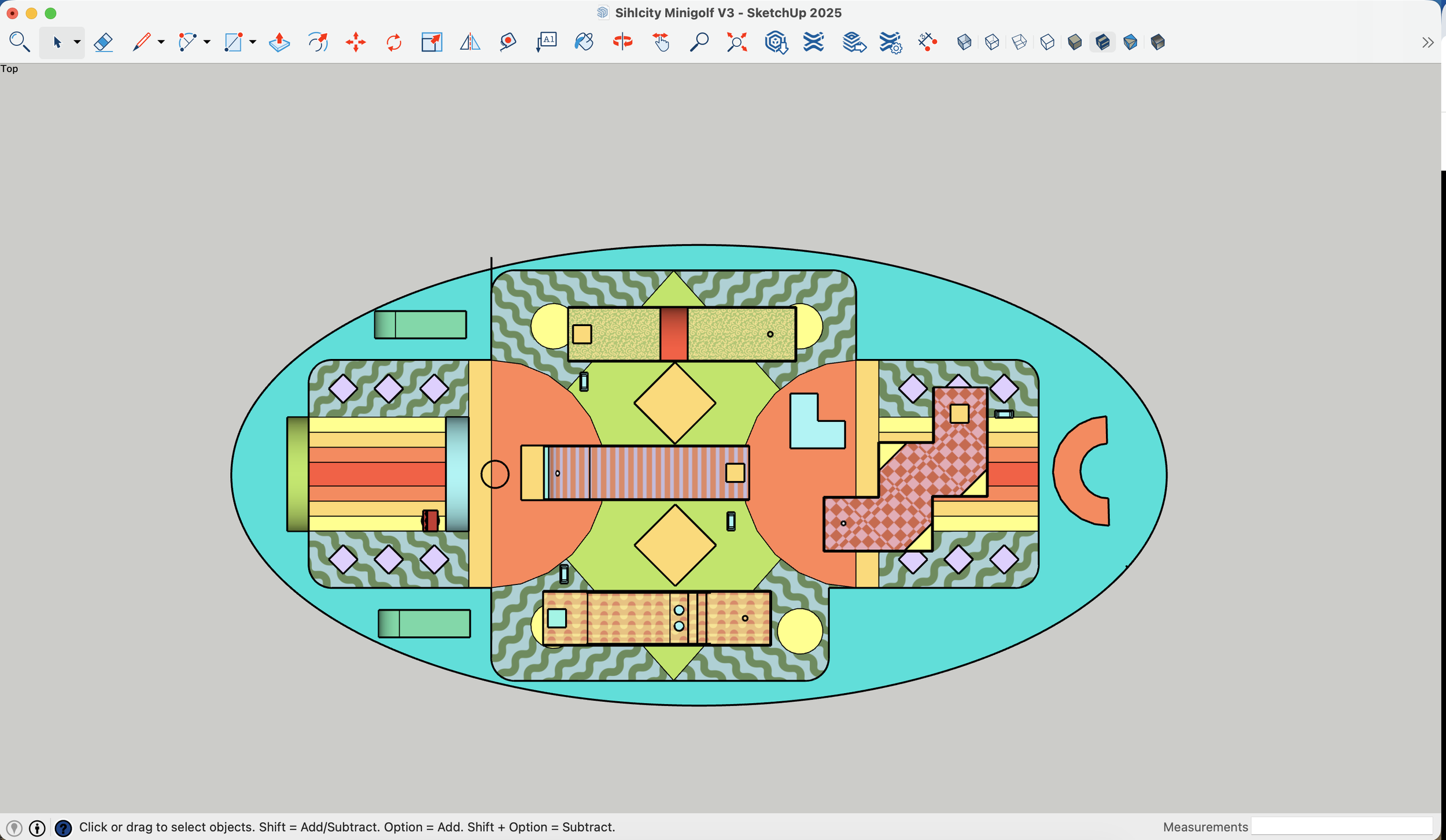The height and width of the screenshot is (840, 1446).
Task: Select the Rotate tool
Action: (x=394, y=42)
